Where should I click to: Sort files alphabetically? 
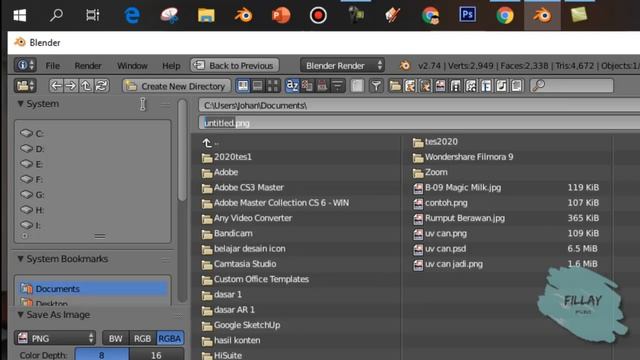(x=292, y=86)
